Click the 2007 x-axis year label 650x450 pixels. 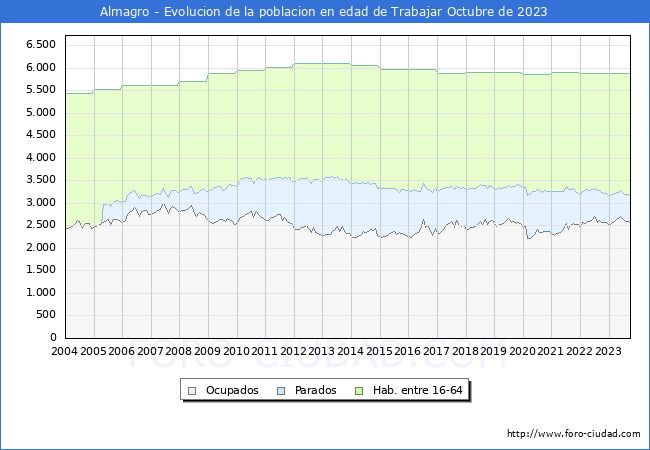150,351
